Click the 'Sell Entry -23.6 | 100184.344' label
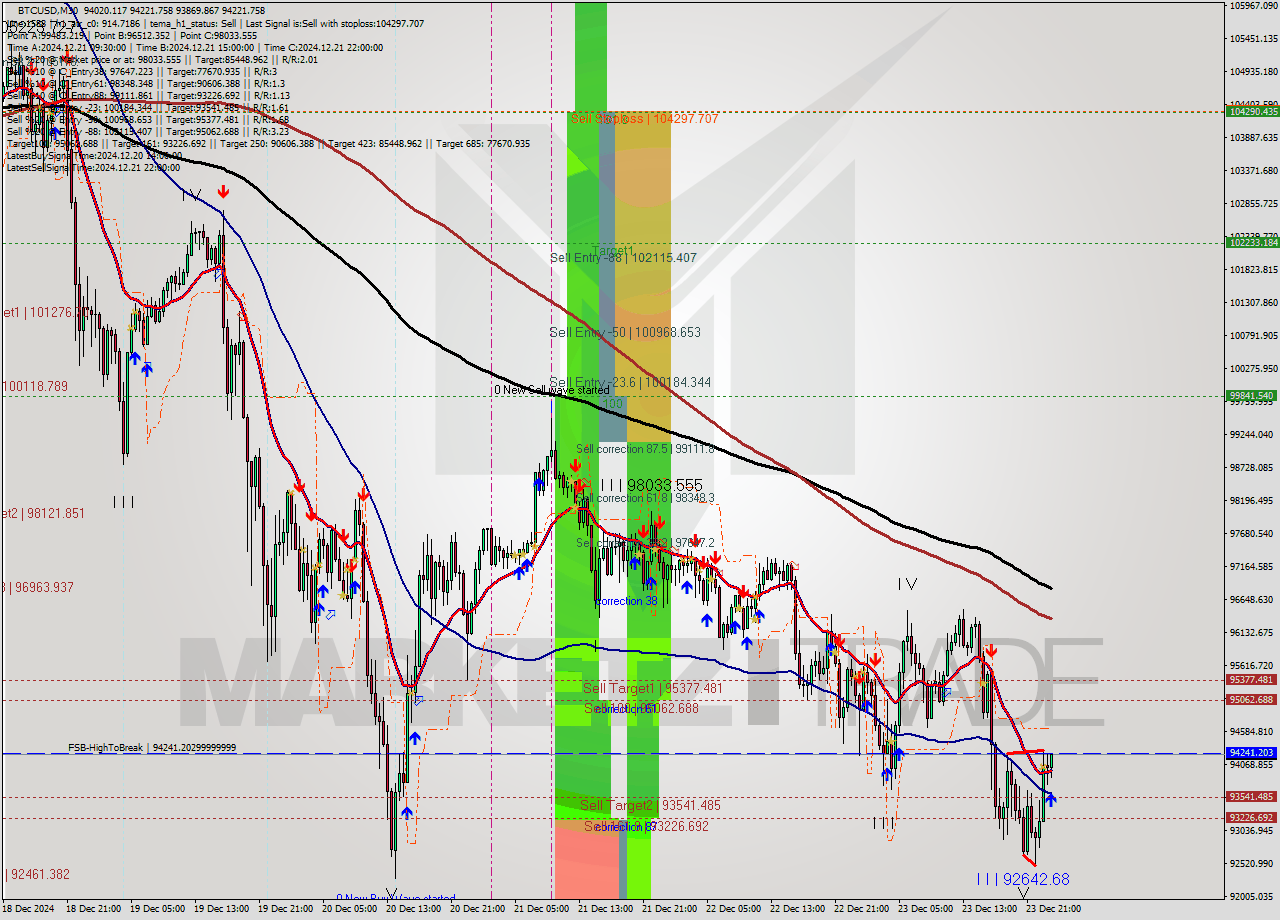This screenshot has width=1280, height=920. [630, 382]
